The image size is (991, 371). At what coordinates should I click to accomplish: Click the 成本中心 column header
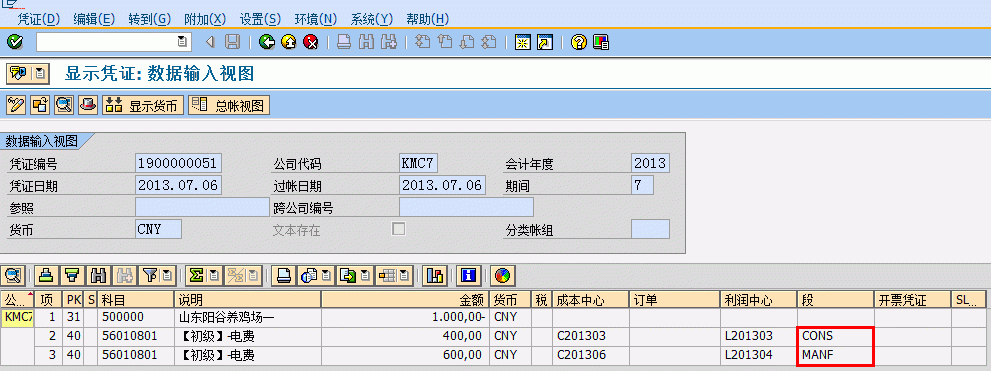click(x=590, y=300)
